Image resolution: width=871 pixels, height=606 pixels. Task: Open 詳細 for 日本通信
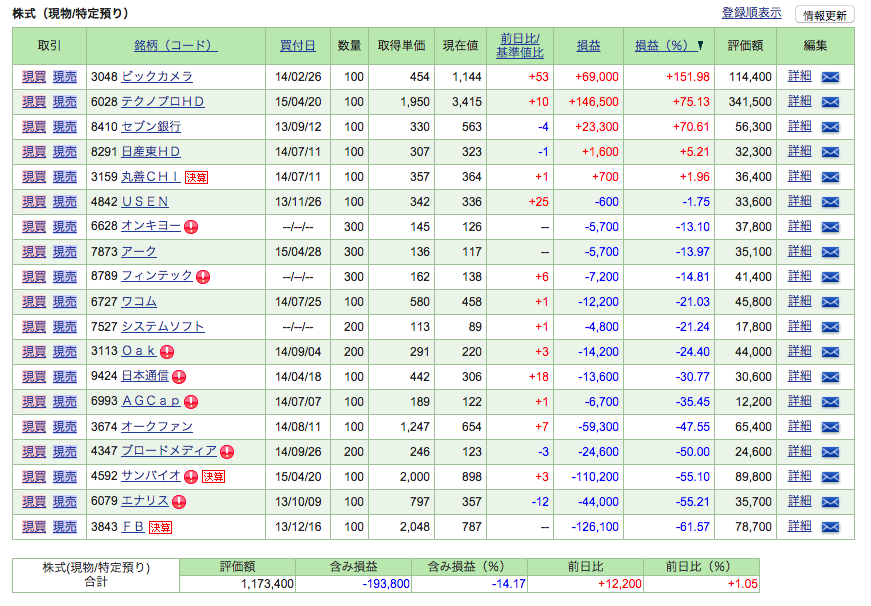800,377
